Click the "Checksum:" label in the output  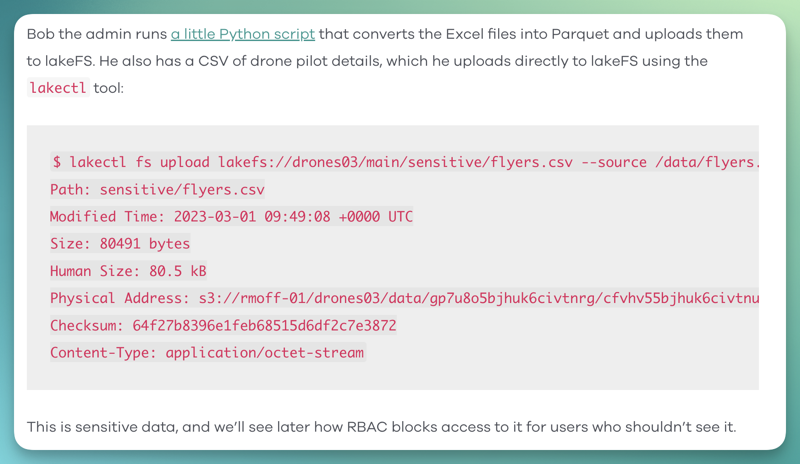86,325
